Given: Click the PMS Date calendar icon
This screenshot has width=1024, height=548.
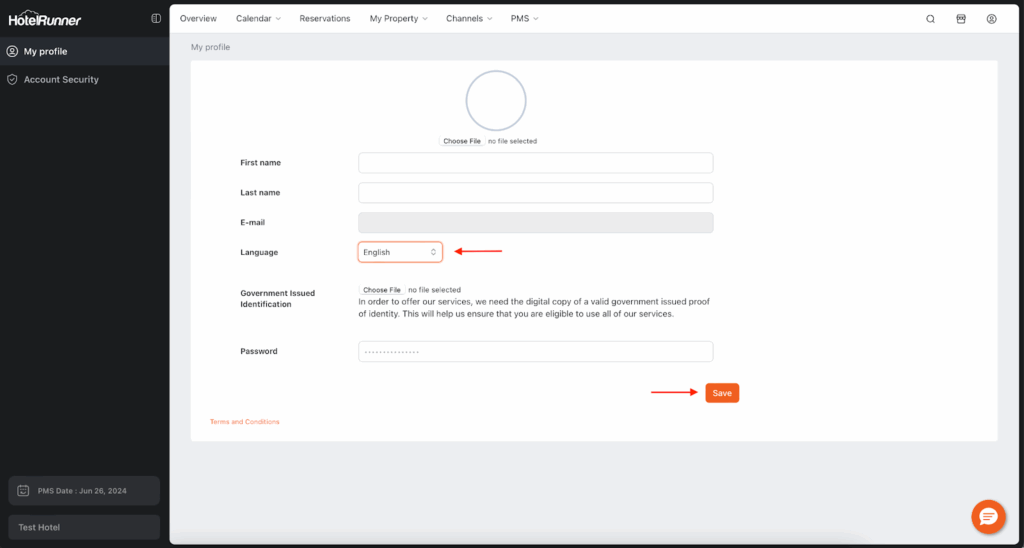Looking at the screenshot, I should 23,491.
